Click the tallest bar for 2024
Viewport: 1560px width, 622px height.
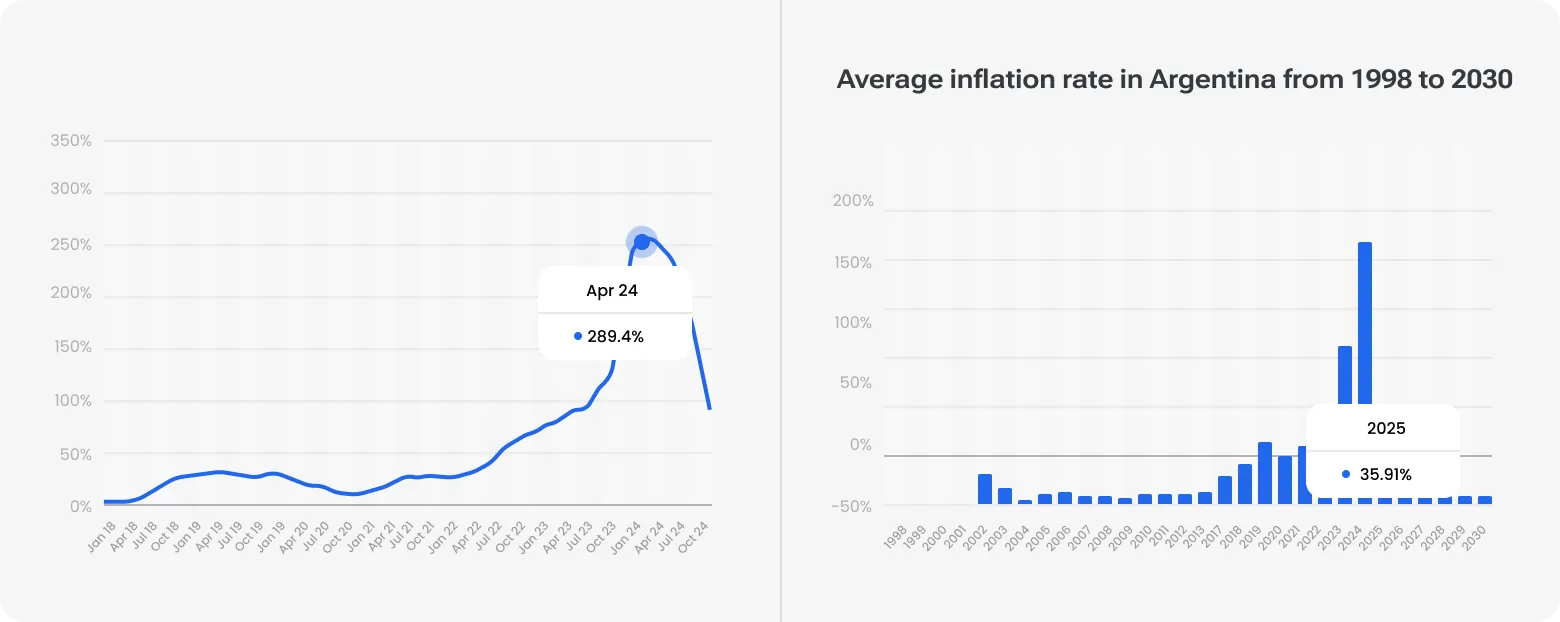pyautogui.click(x=1365, y=322)
